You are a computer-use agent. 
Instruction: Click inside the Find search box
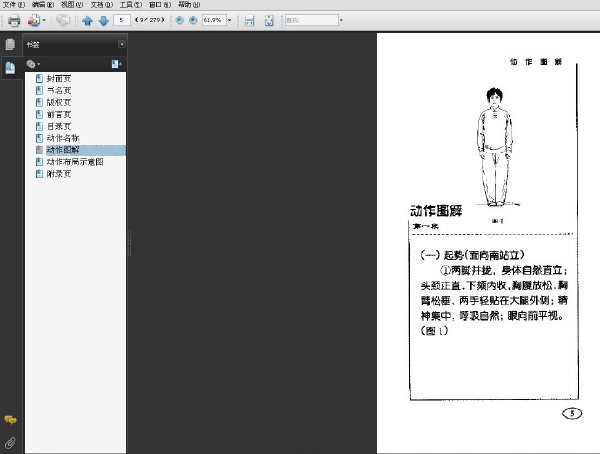[311, 20]
